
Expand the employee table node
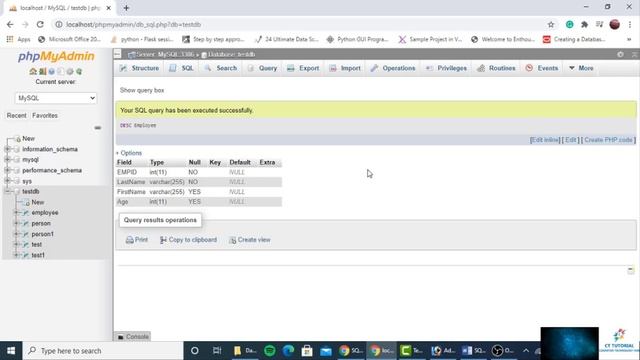pyautogui.click(x=17, y=213)
